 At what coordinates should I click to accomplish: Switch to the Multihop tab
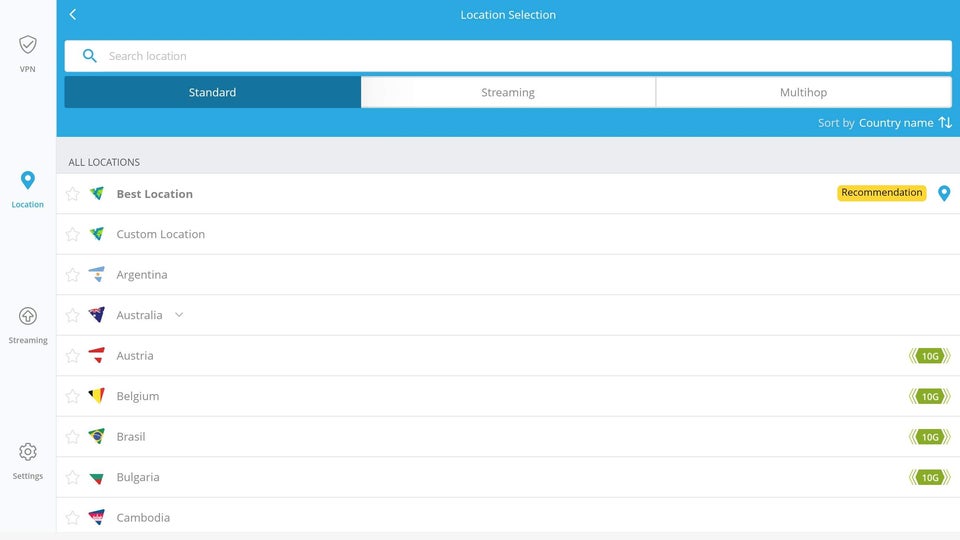(x=803, y=92)
